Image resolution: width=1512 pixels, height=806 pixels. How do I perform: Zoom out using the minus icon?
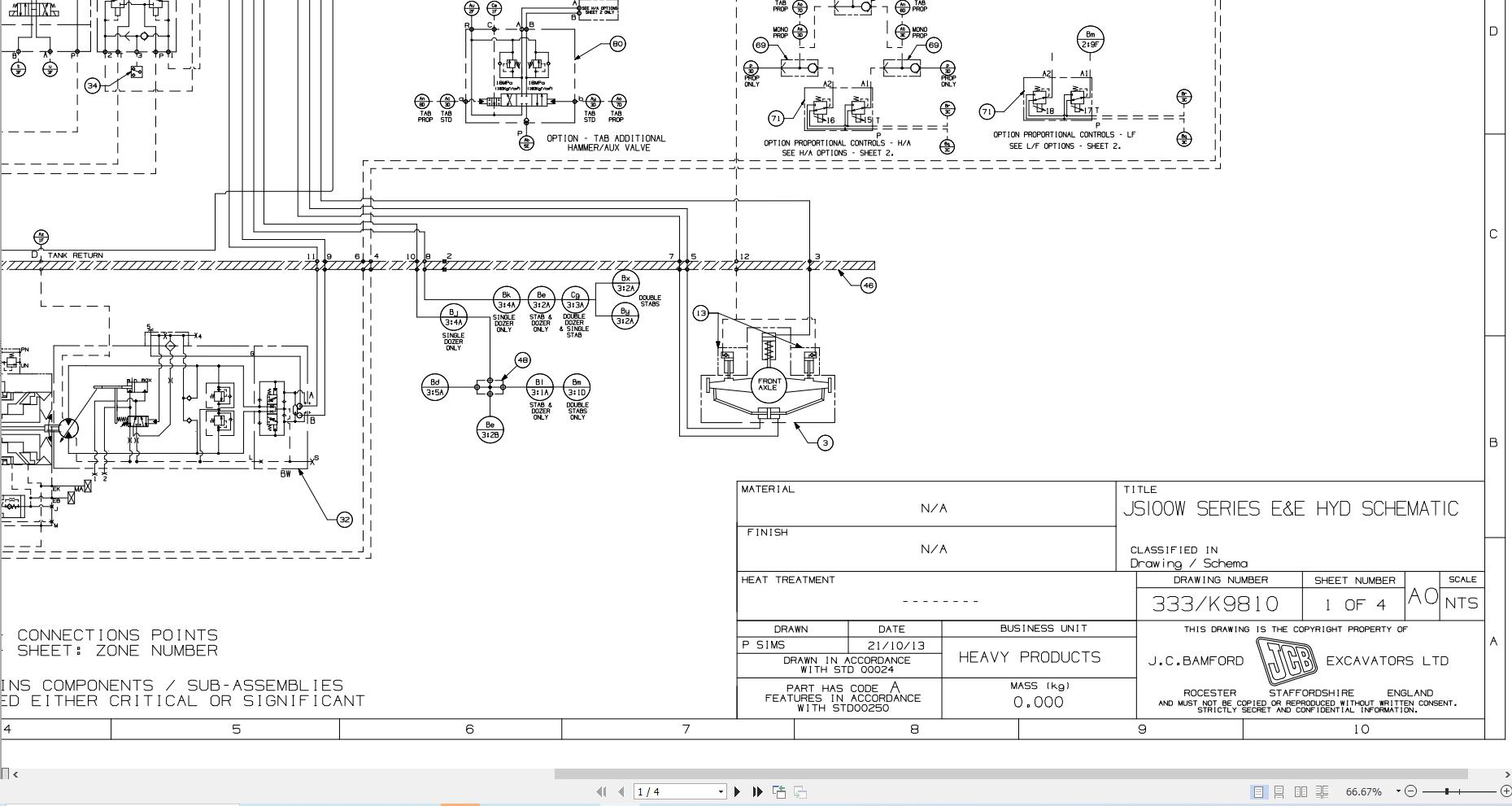pos(1410,791)
